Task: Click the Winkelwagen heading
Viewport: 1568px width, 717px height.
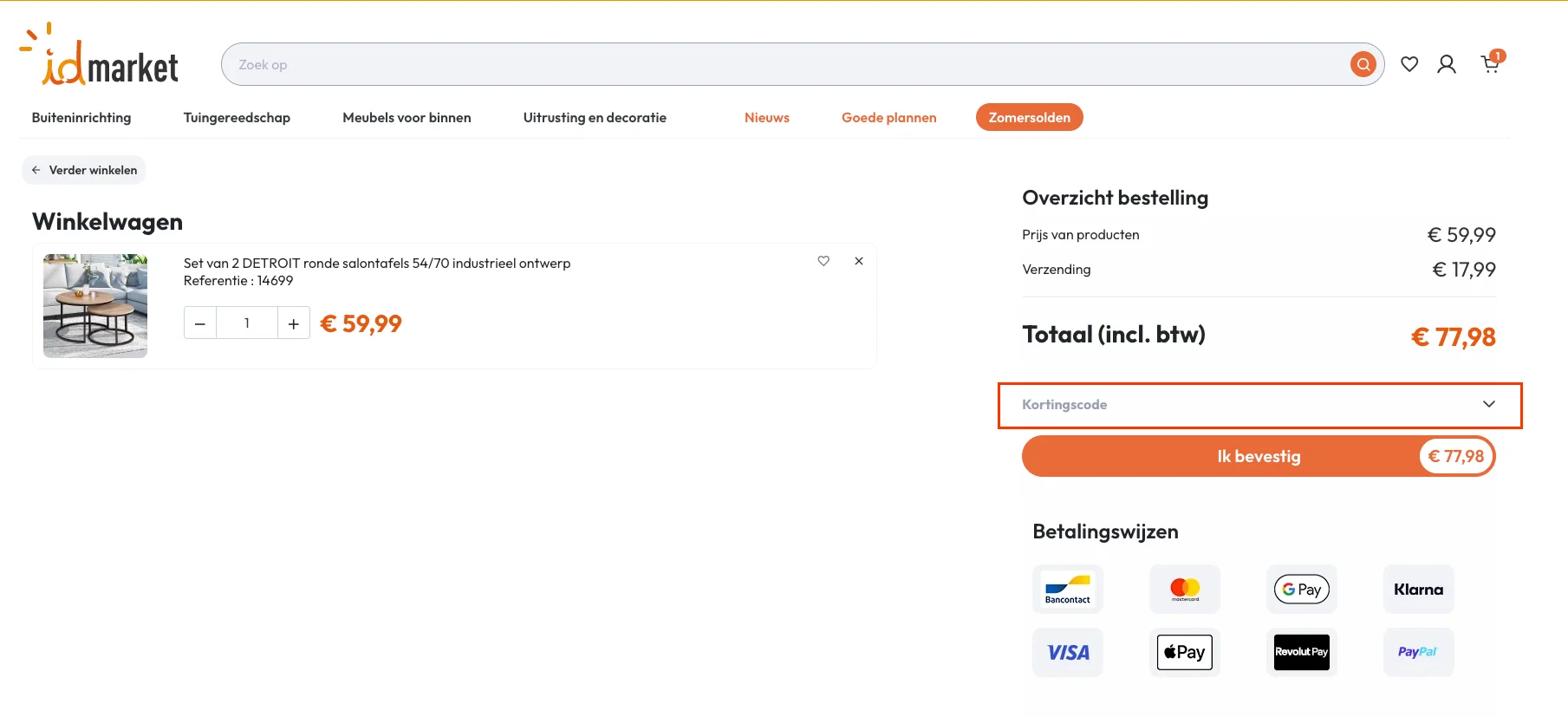Action: [107, 222]
